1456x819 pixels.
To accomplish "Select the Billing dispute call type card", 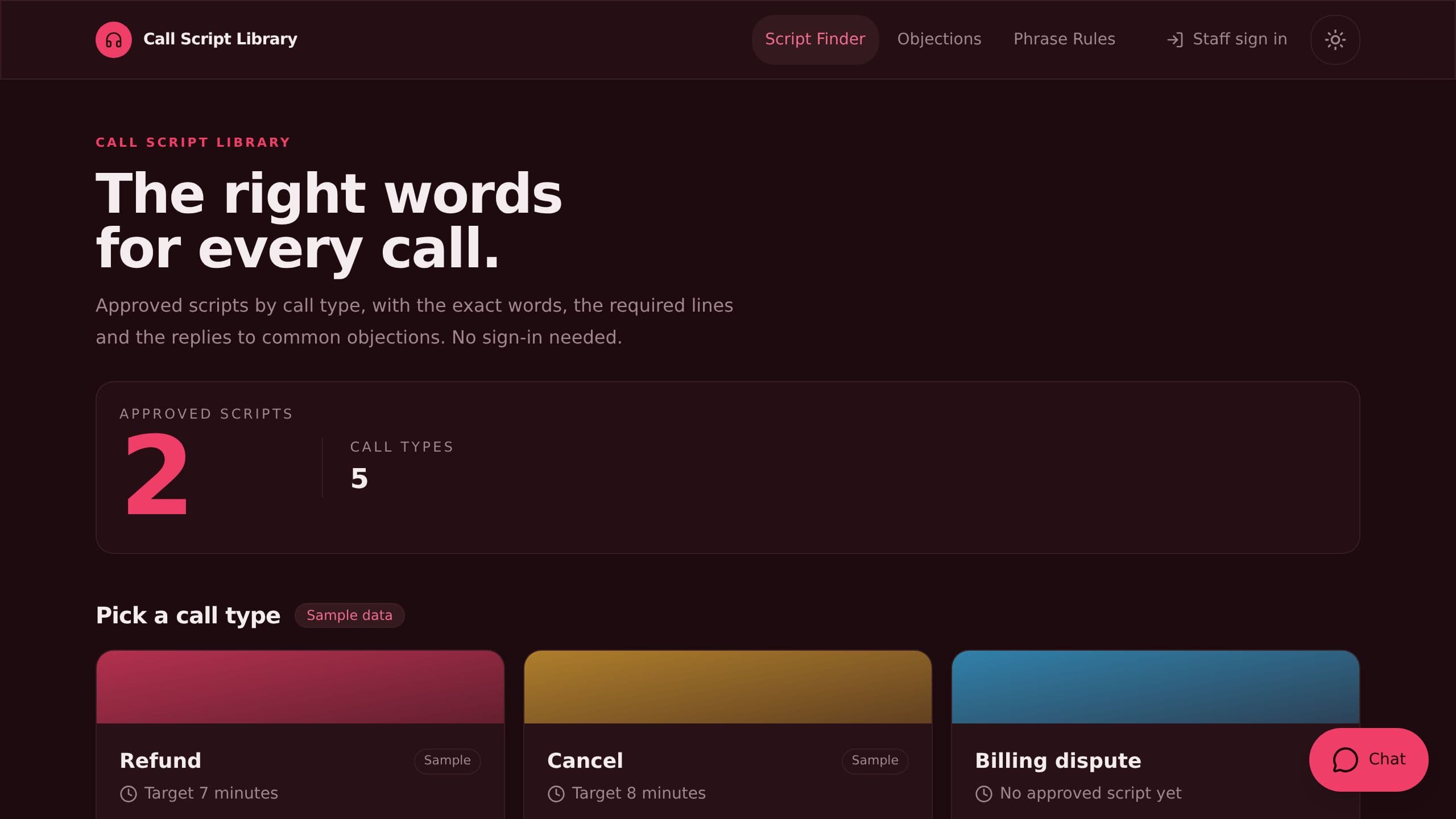I will coord(1156,735).
